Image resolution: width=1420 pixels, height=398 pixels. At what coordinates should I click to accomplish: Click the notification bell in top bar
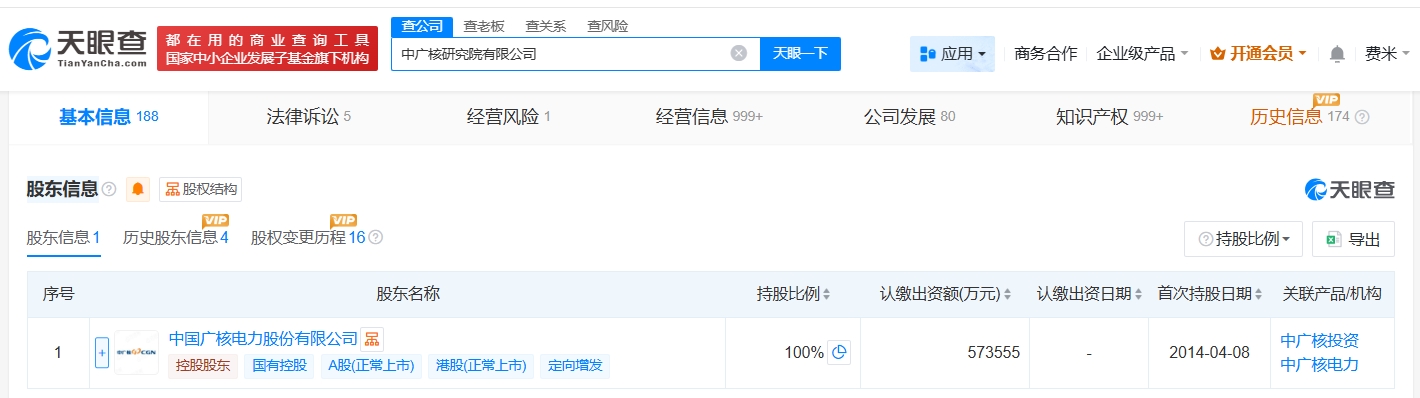[1337, 54]
